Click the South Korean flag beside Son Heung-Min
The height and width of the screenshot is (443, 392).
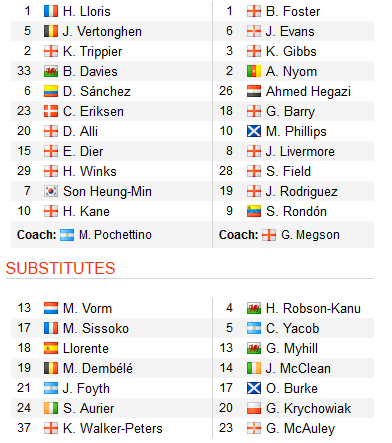point(51,191)
